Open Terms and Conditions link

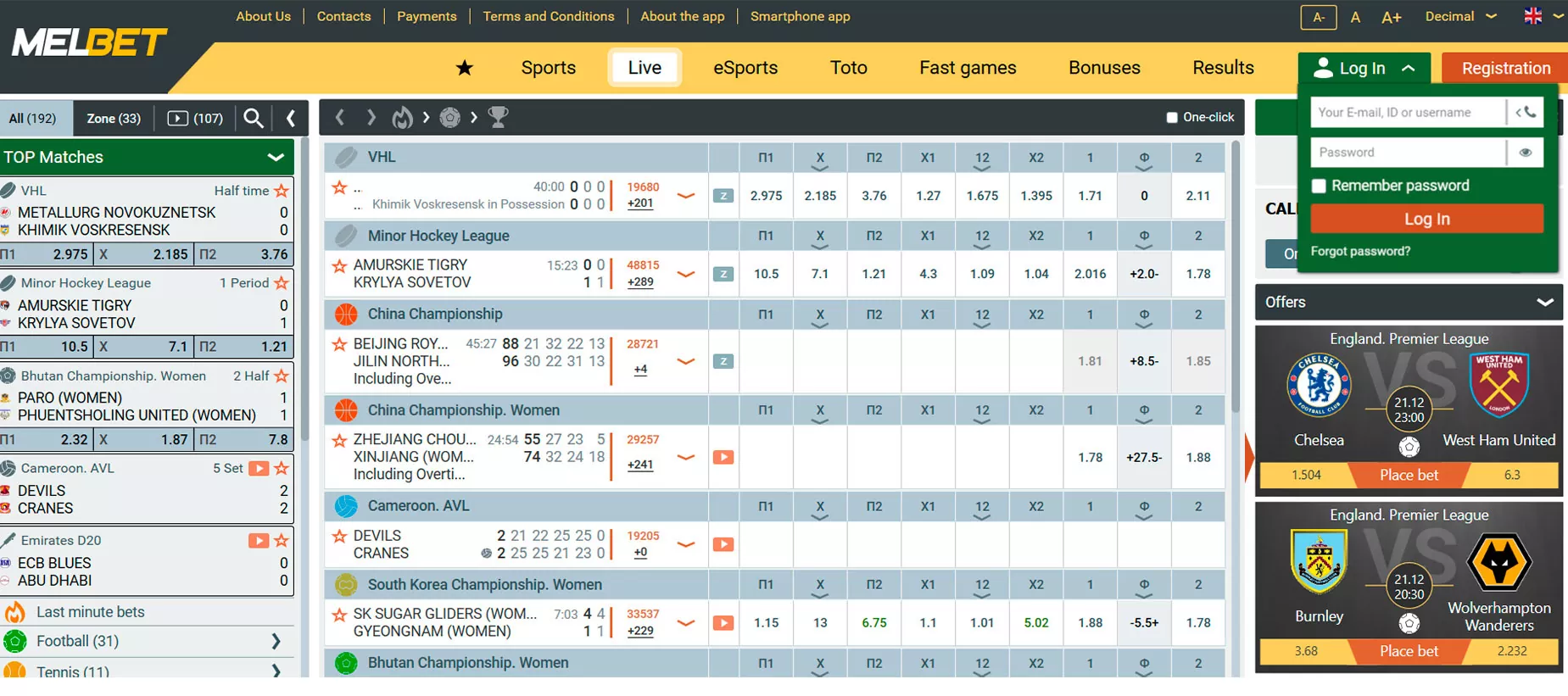pos(548,16)
